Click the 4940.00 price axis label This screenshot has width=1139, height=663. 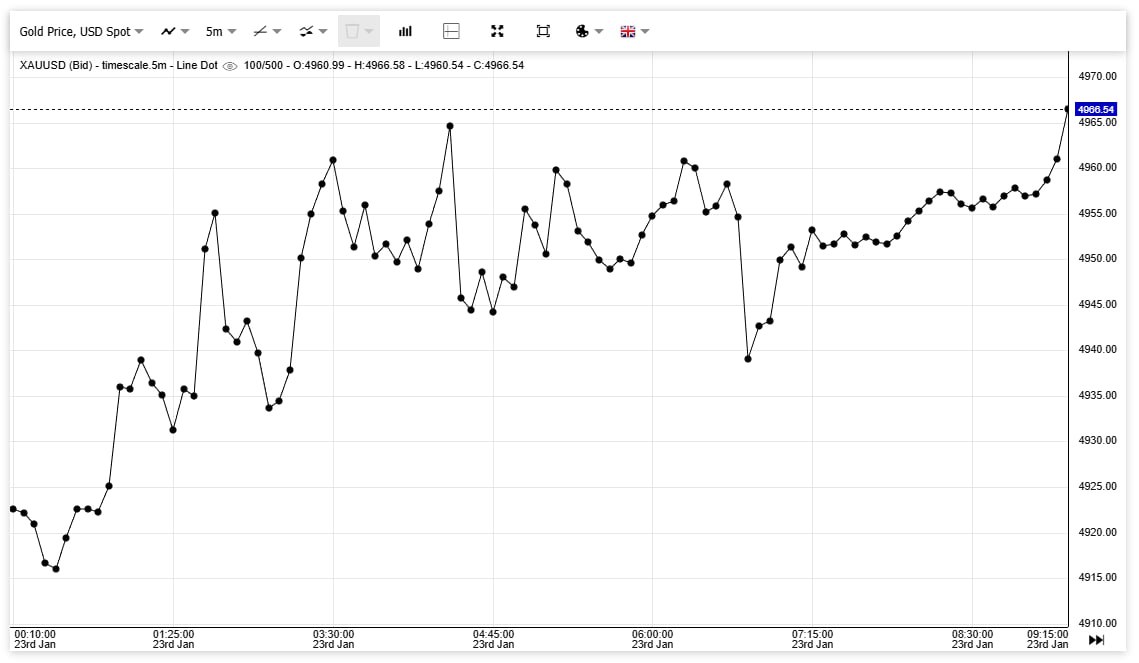pos(1096,350)
